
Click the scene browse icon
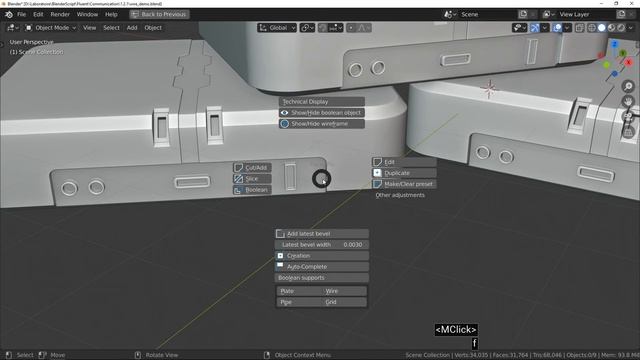450,14
